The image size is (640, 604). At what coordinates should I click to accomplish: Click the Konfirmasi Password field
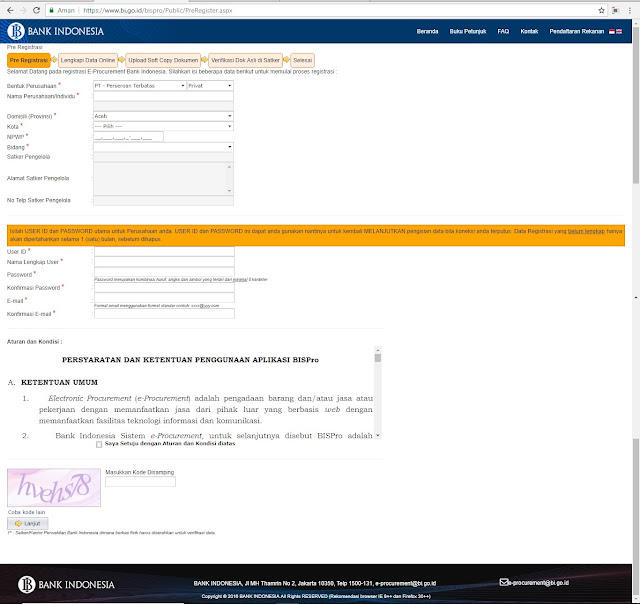click(x=164, y=288)
